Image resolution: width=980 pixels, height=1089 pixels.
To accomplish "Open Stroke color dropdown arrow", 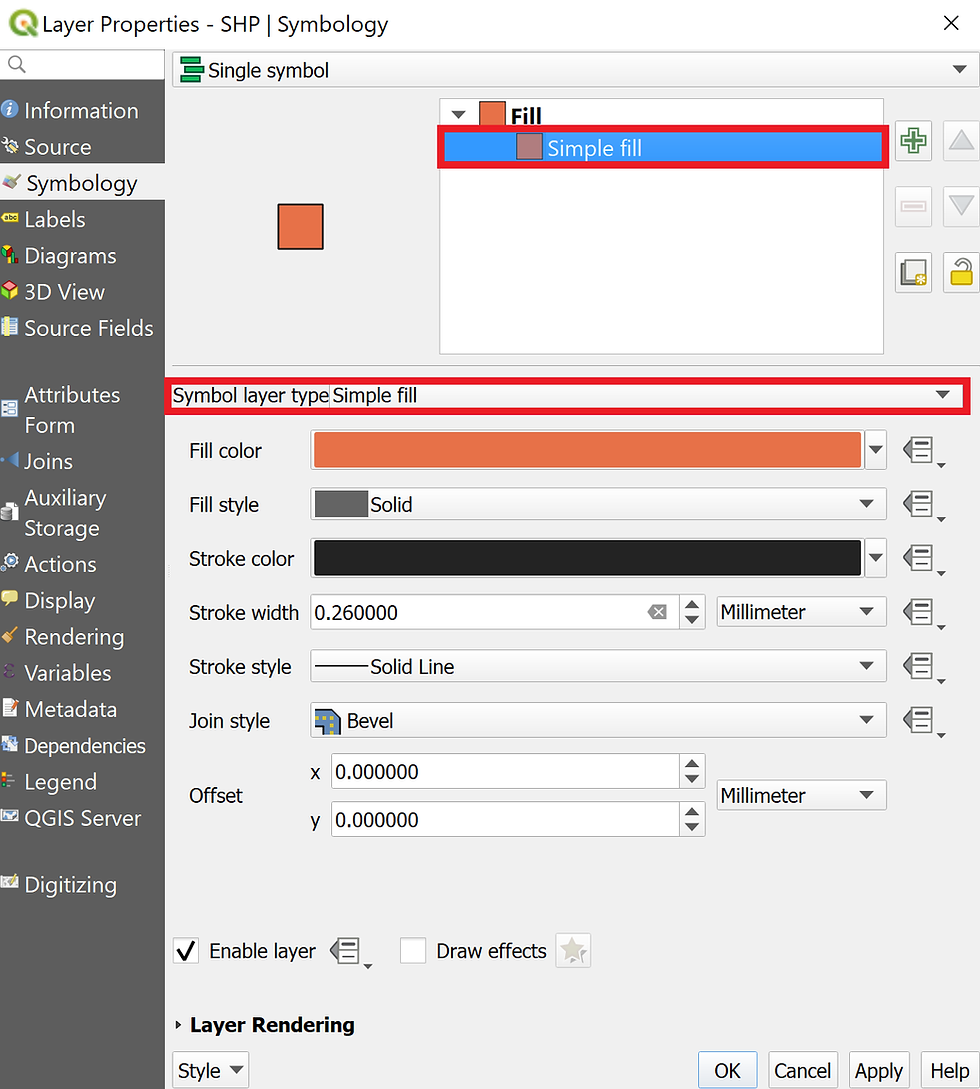I will point(876,558).
